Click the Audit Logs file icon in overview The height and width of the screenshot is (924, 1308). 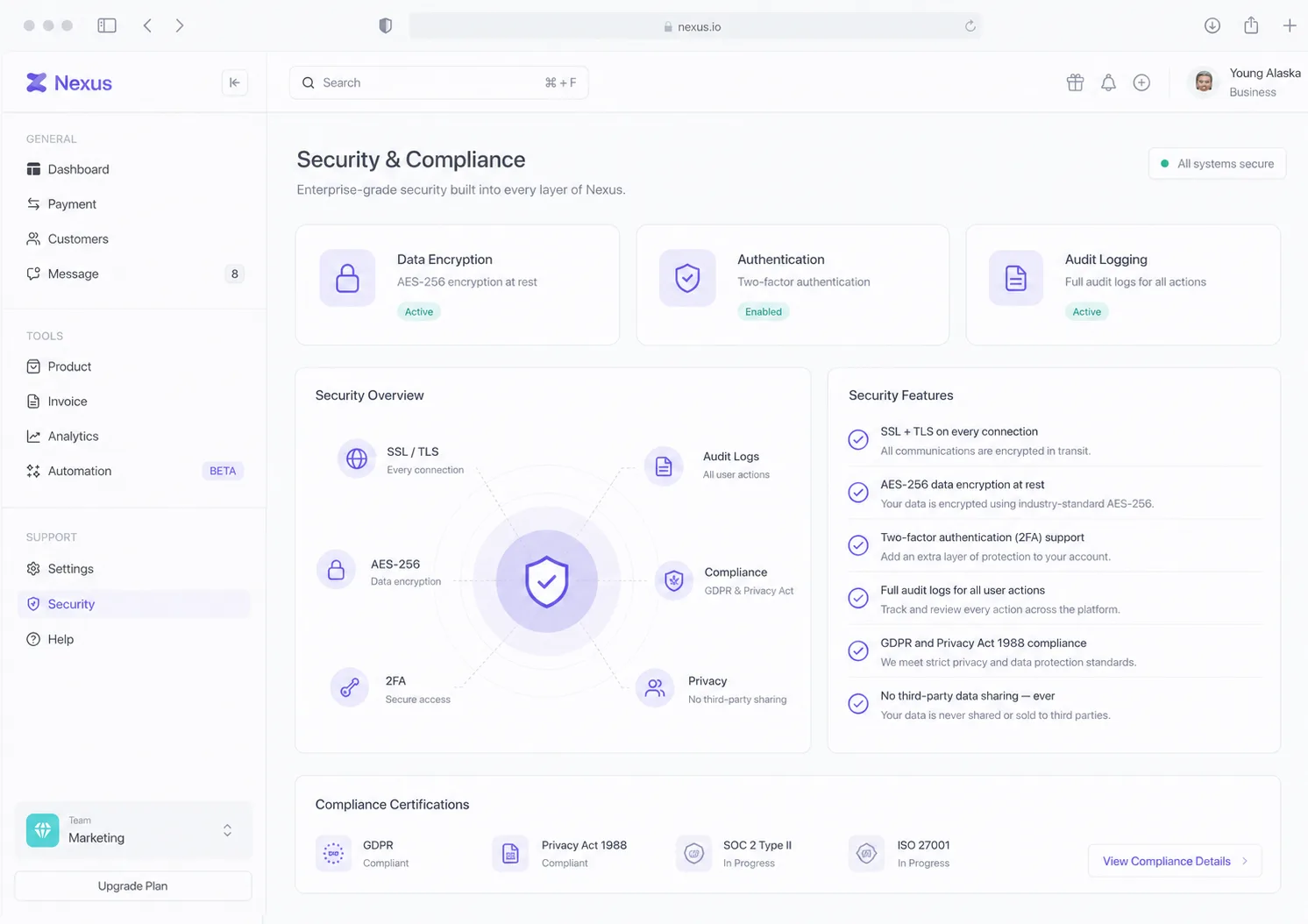point(664,466)
